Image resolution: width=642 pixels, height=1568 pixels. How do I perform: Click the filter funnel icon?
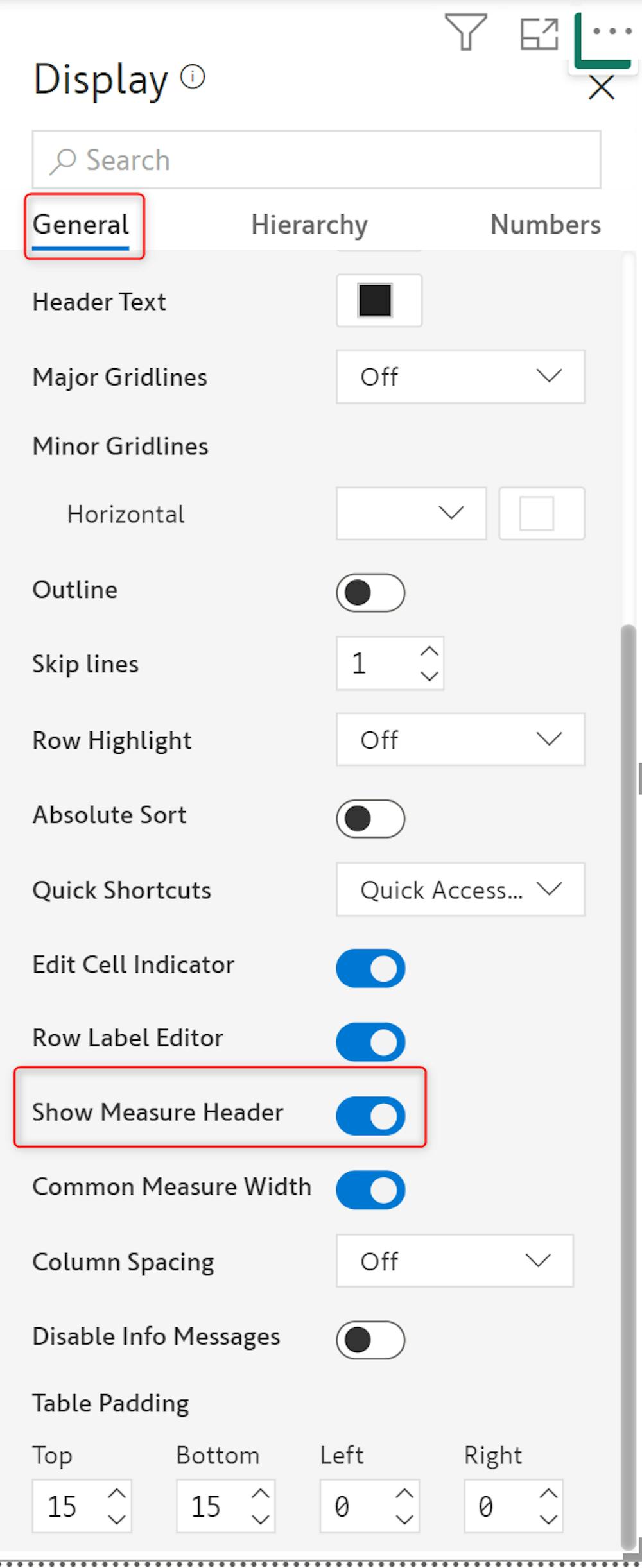point(465,32)
